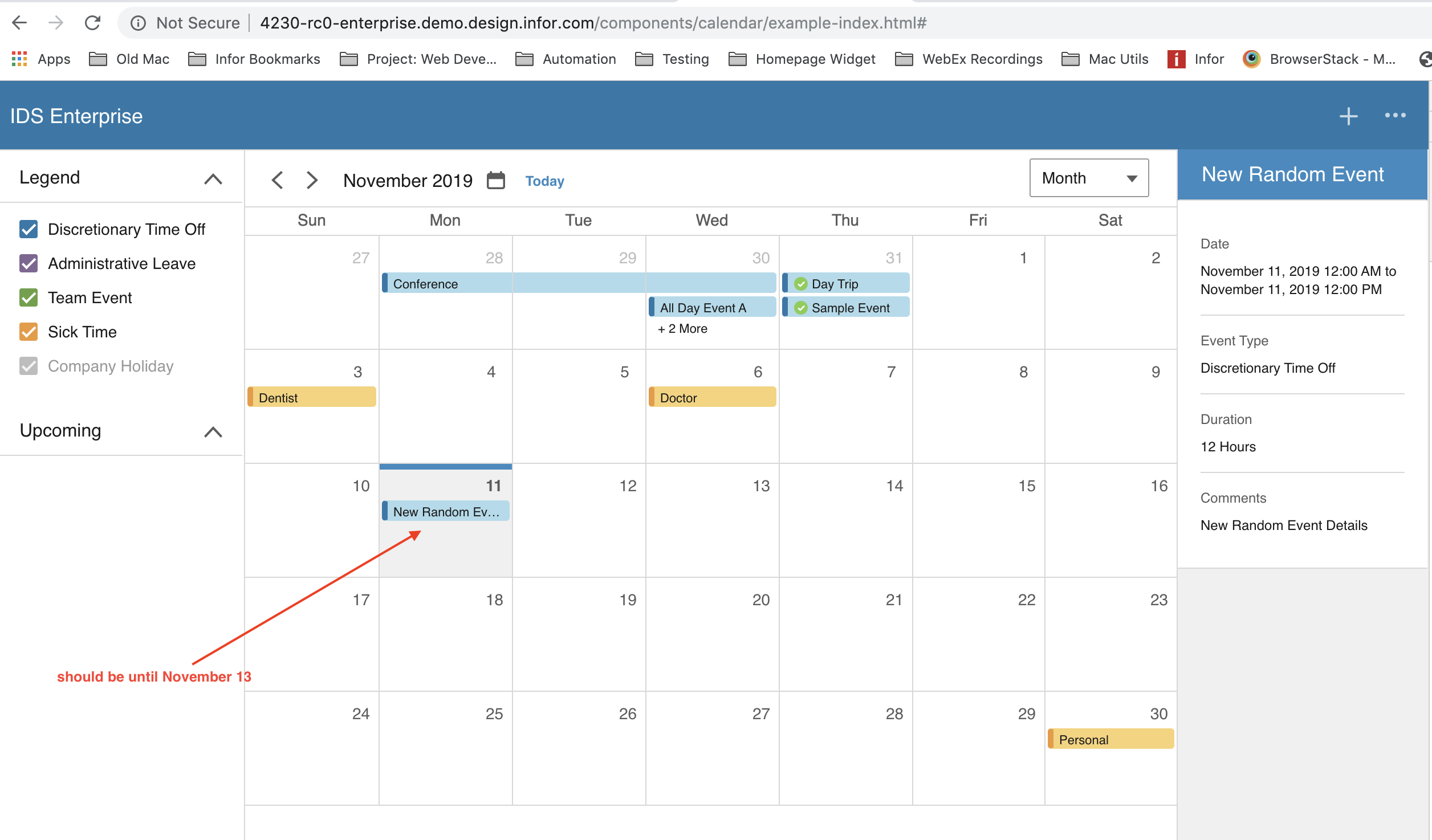1432x840 pixels.
Task: Open the Month view dropdown
Action: 1088,178
